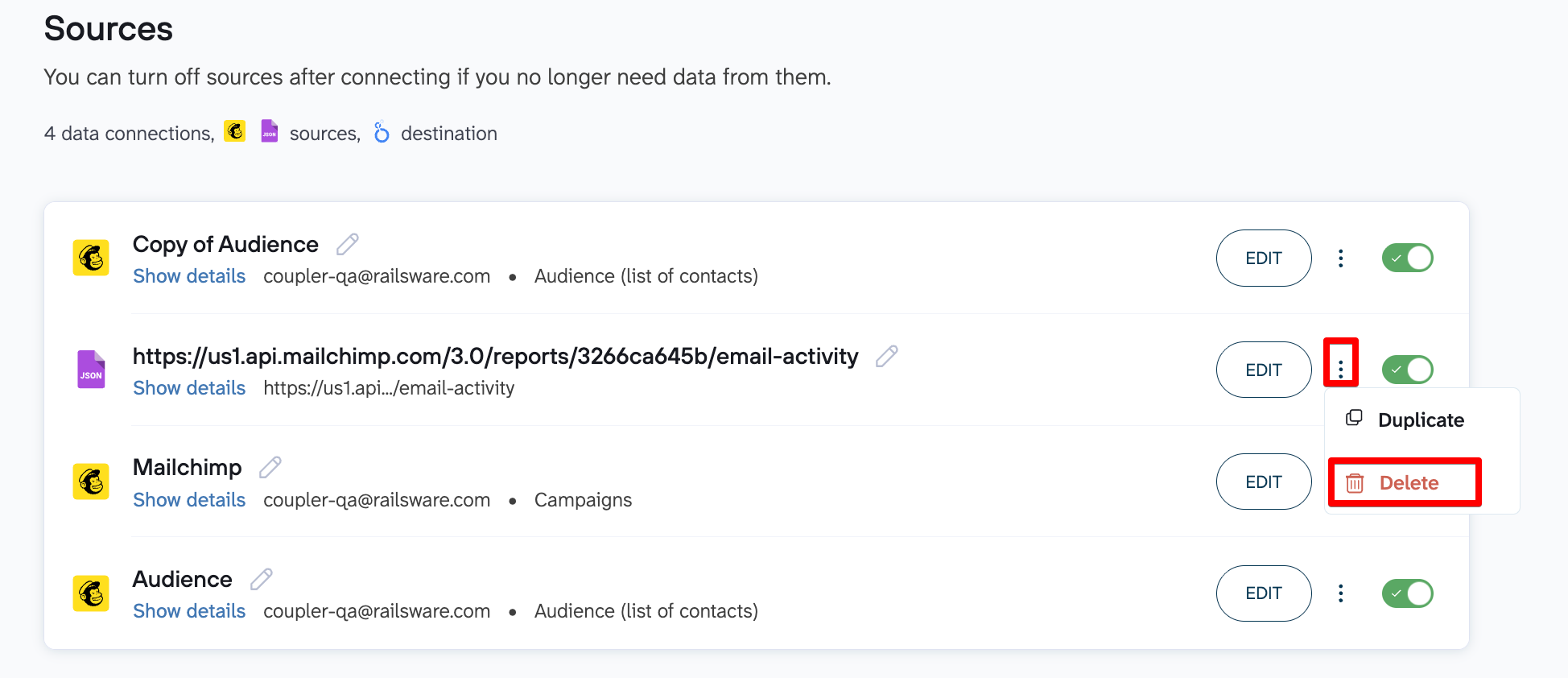
Task: Open three-dot menu for Copy of Audience
Action: coord(1340,258)
